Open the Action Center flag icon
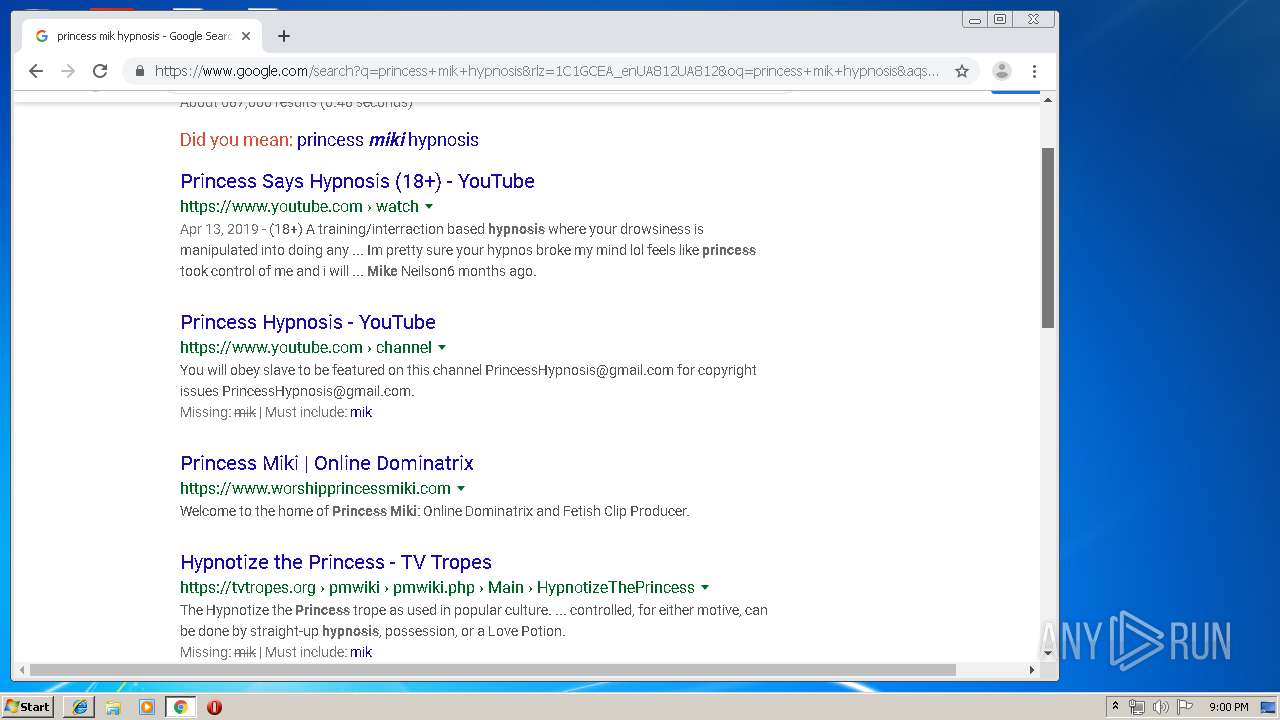 [x=1185, y=707]
